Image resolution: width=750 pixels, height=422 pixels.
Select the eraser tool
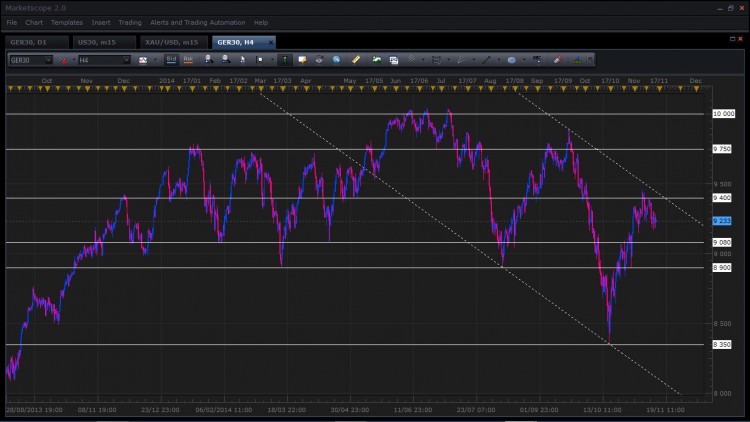(x=558, y=60)
